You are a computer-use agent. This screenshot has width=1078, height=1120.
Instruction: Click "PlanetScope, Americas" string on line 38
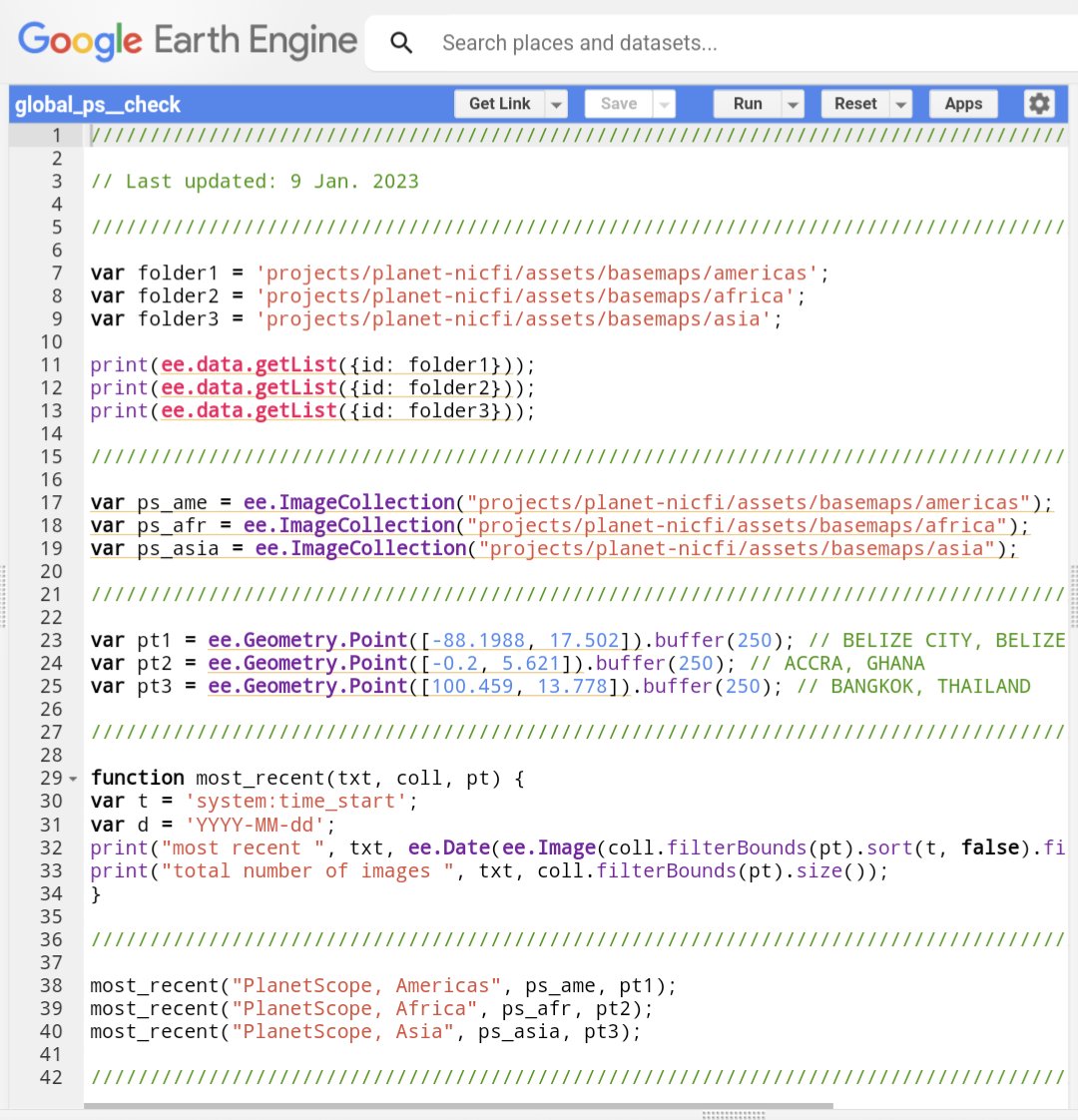click(x=365, y=985)
